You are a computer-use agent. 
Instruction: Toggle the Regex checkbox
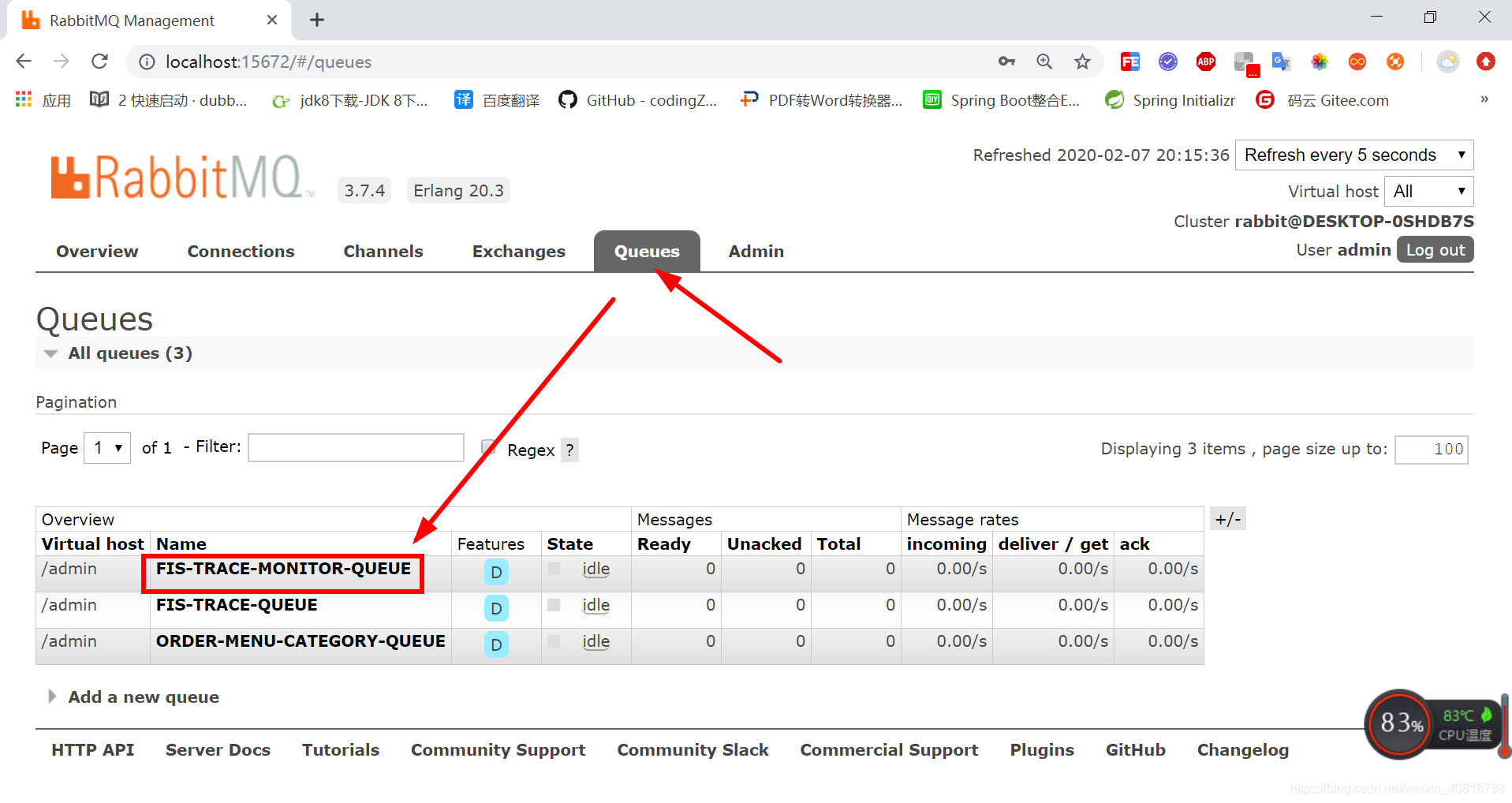click(x=489, y=447)
